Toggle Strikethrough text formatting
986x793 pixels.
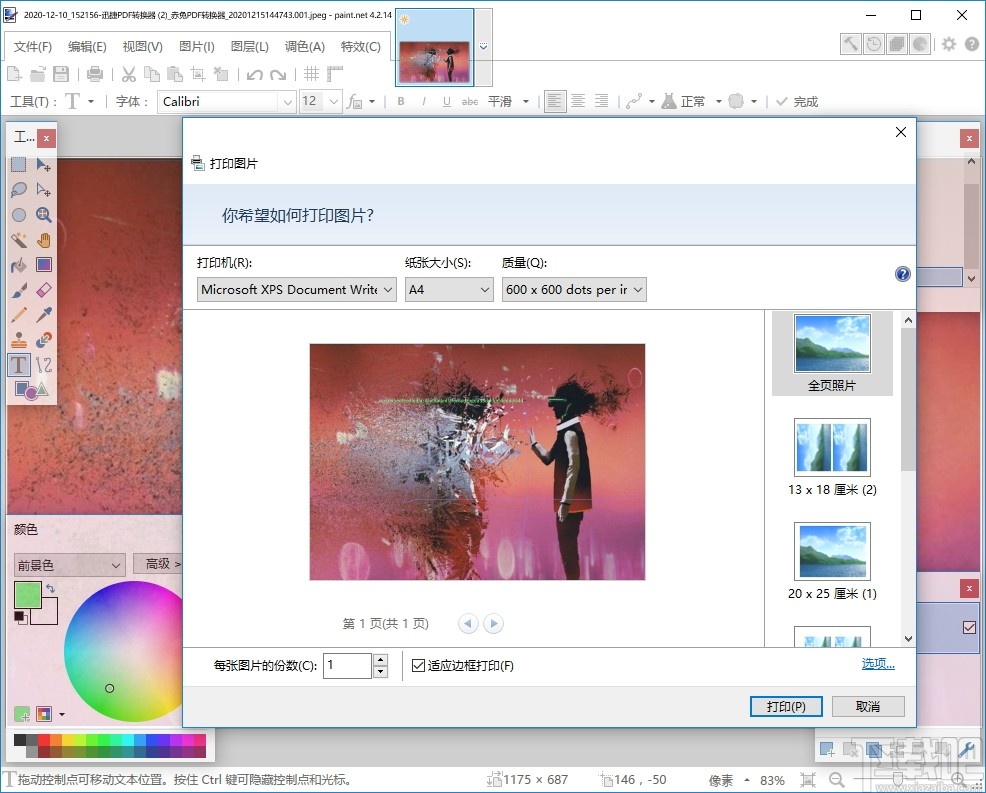click(x=470, y=101)
